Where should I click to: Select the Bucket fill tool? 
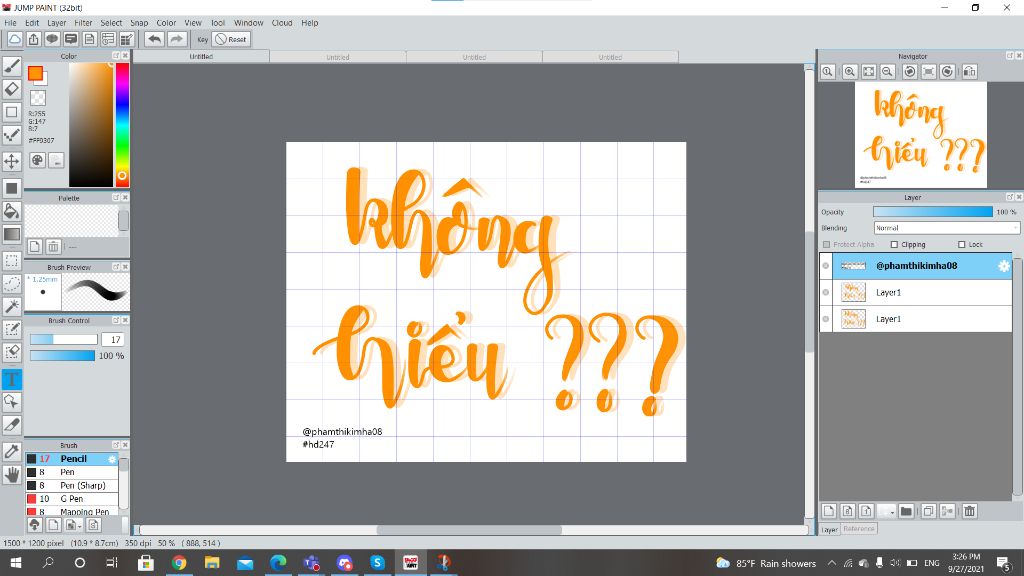point(12,211)
